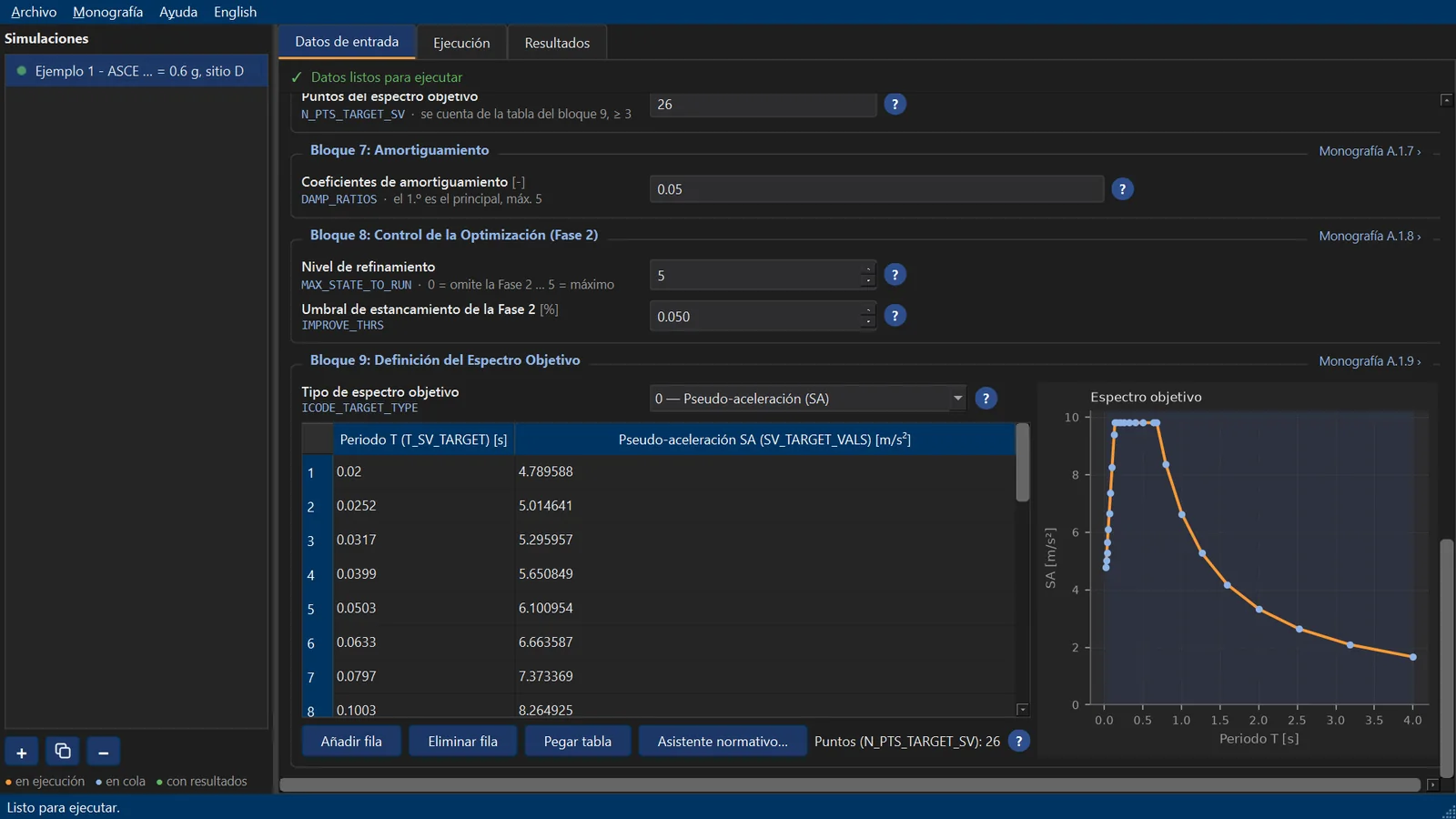Open help for target spectrum type
Image resolution: width=1456 pixels, height=819 pixels.
pos(986,399)
